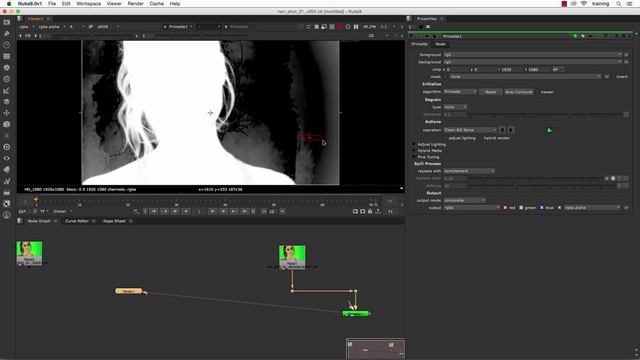
Task: Open the mask channel dropdown
Action: (x=526, y=77)
